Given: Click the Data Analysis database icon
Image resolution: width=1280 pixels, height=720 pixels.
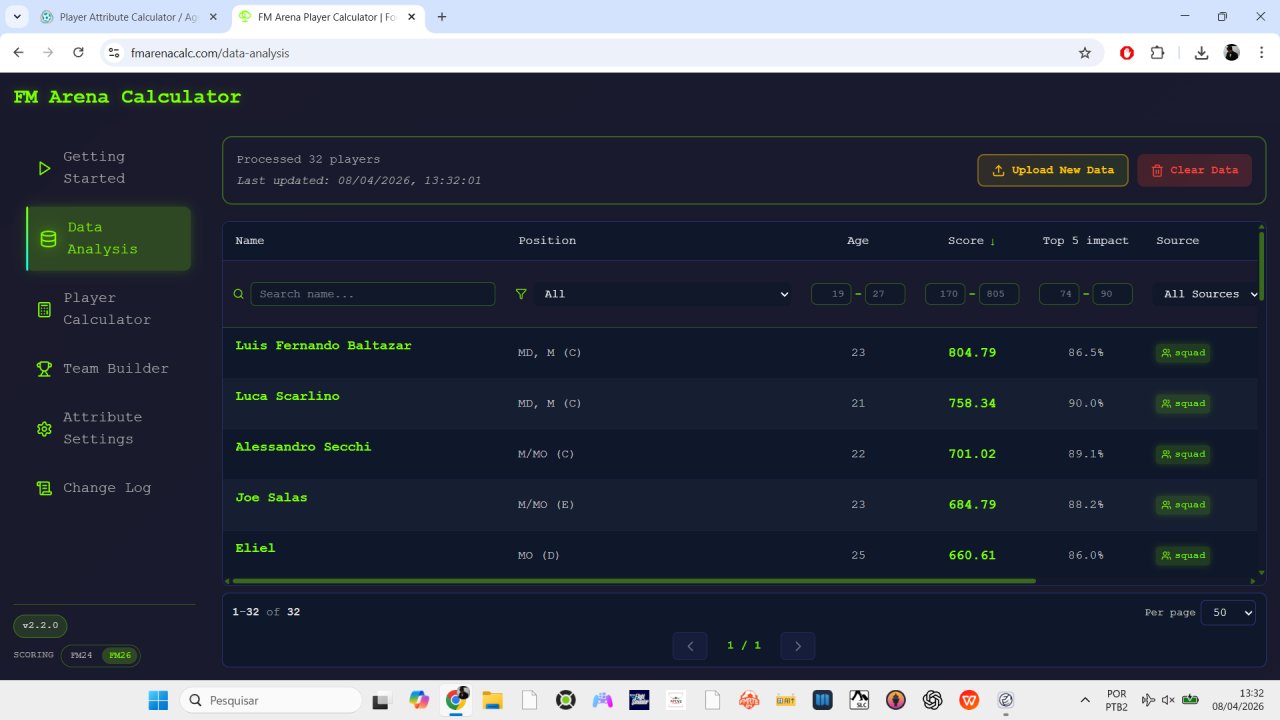Looking at the screenshot, I should coord(48,239).
